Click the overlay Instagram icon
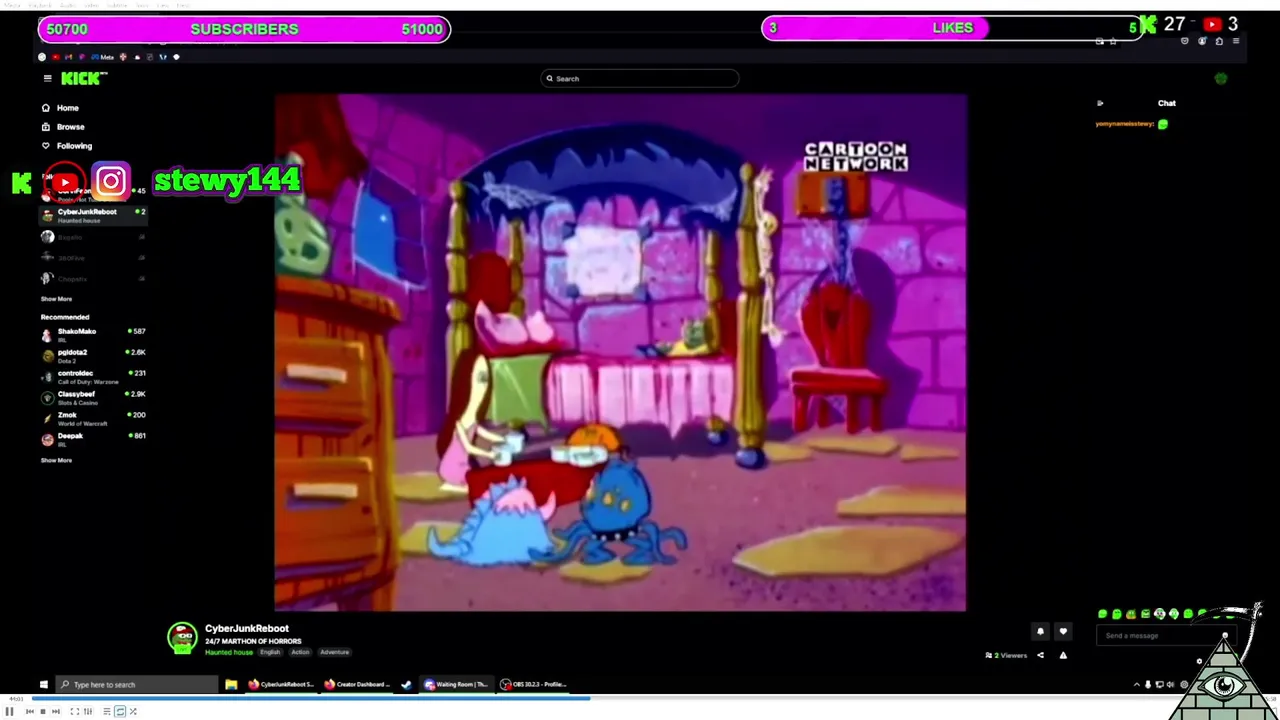1280x720 pixels. [x=111, y=181]
